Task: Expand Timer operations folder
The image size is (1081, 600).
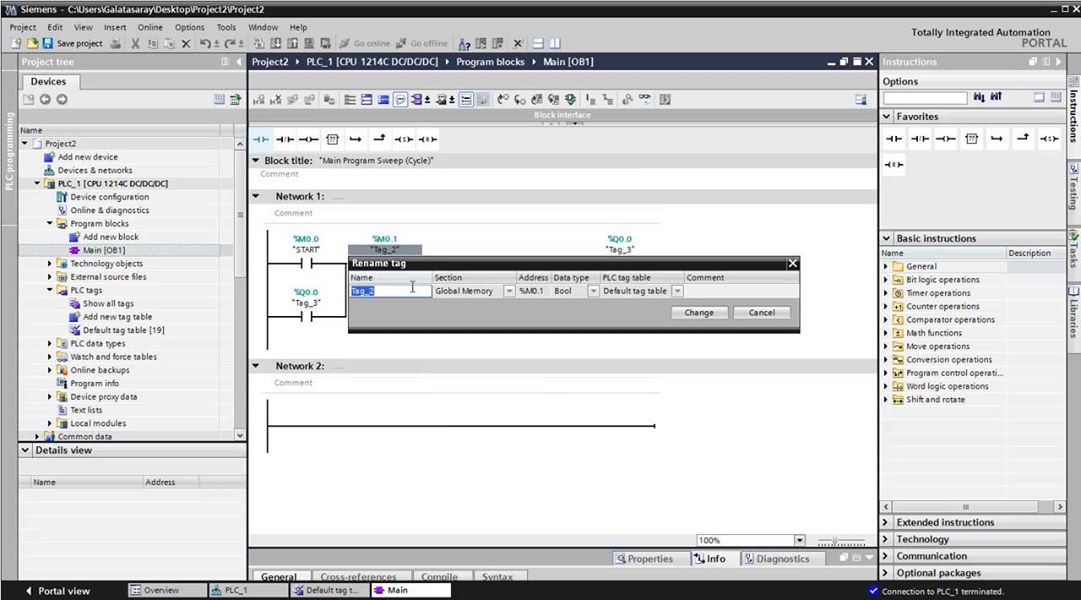Action: pos(886,293)
